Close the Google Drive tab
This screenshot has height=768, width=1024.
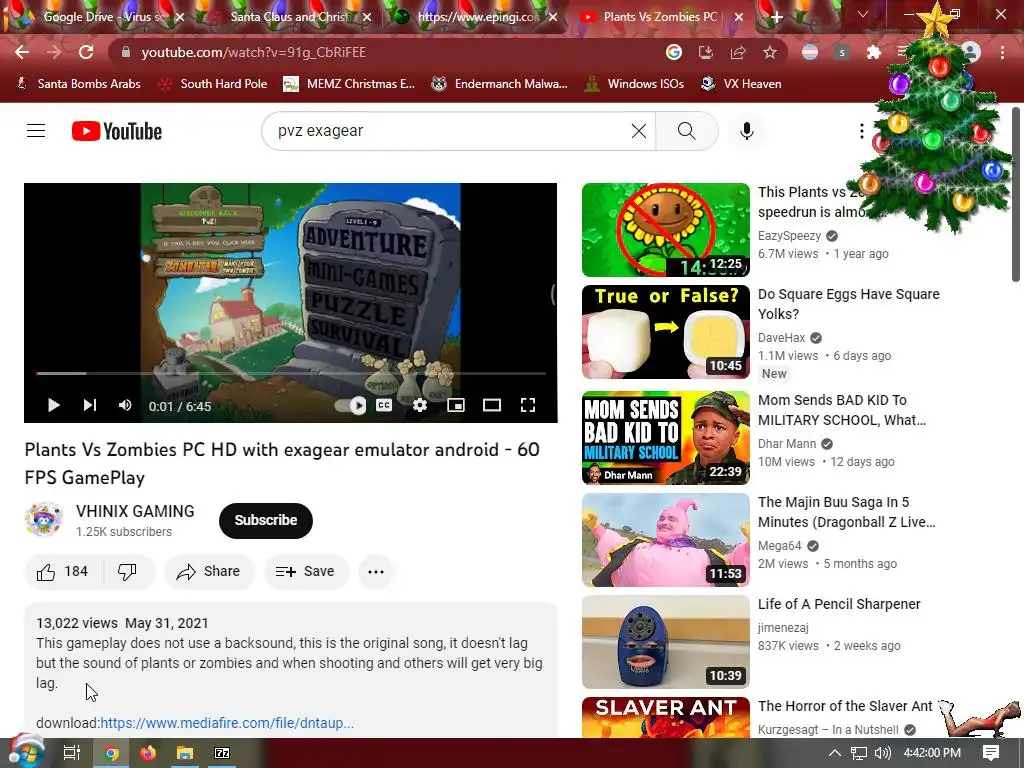[x=180, y=18]
